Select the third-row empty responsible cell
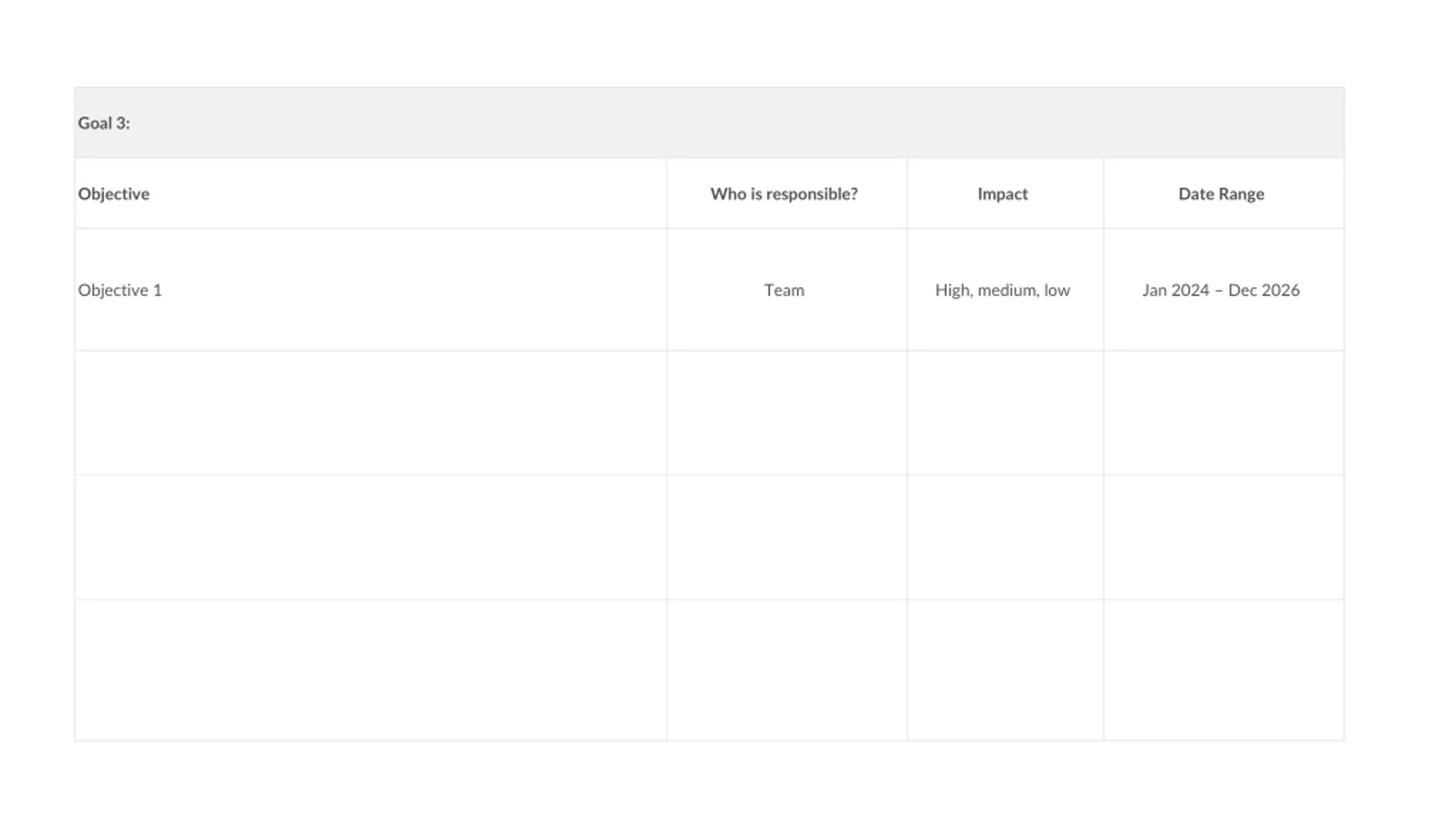This screenshot has width=1456, height=818. point(787,537)
